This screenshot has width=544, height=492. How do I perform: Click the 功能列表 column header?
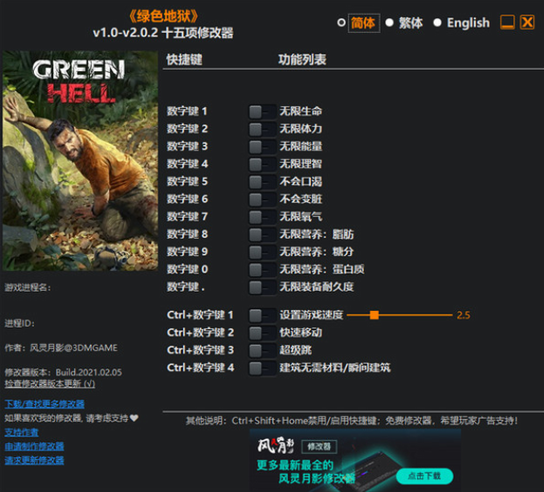[x=302, y=60]
